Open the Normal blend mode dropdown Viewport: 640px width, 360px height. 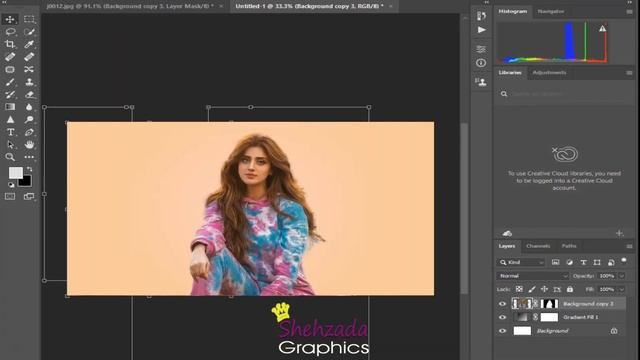coord(533,276)
